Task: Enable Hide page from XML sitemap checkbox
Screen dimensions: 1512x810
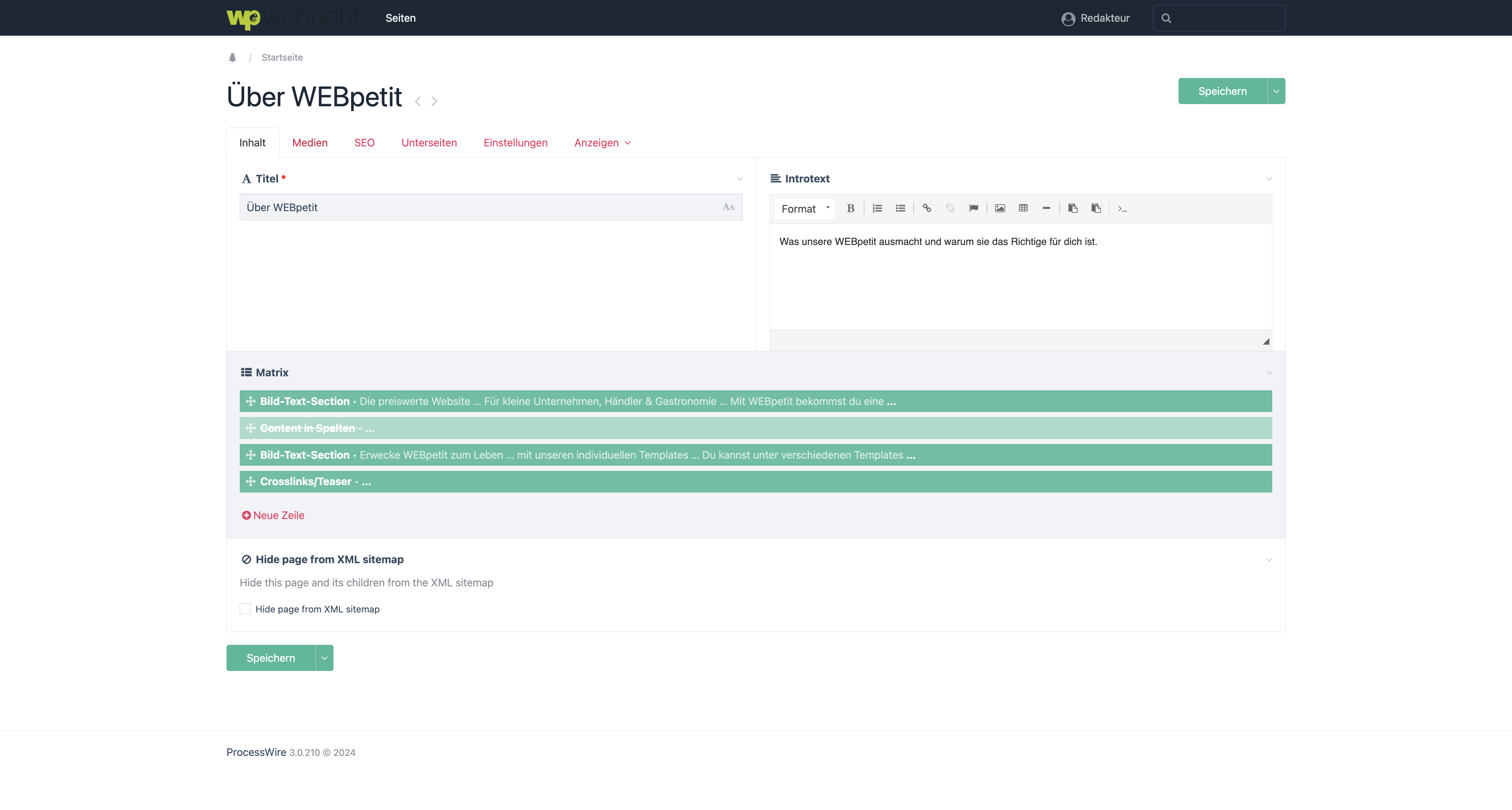Action: click(x=245, y=609)
